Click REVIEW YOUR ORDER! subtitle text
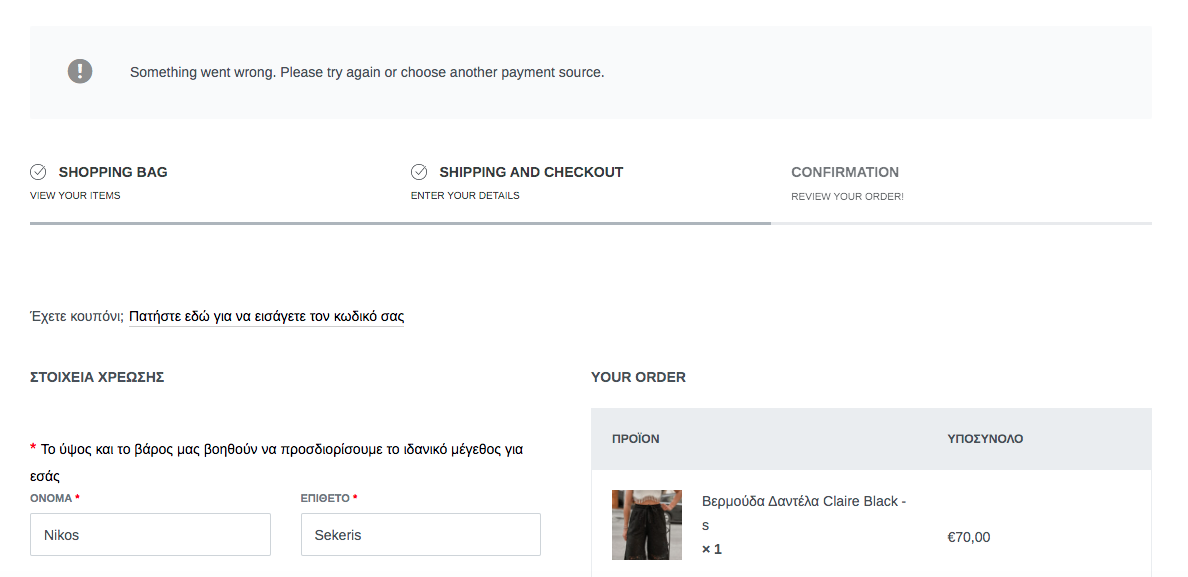1188x577 pixels. (x=847, y=196)
